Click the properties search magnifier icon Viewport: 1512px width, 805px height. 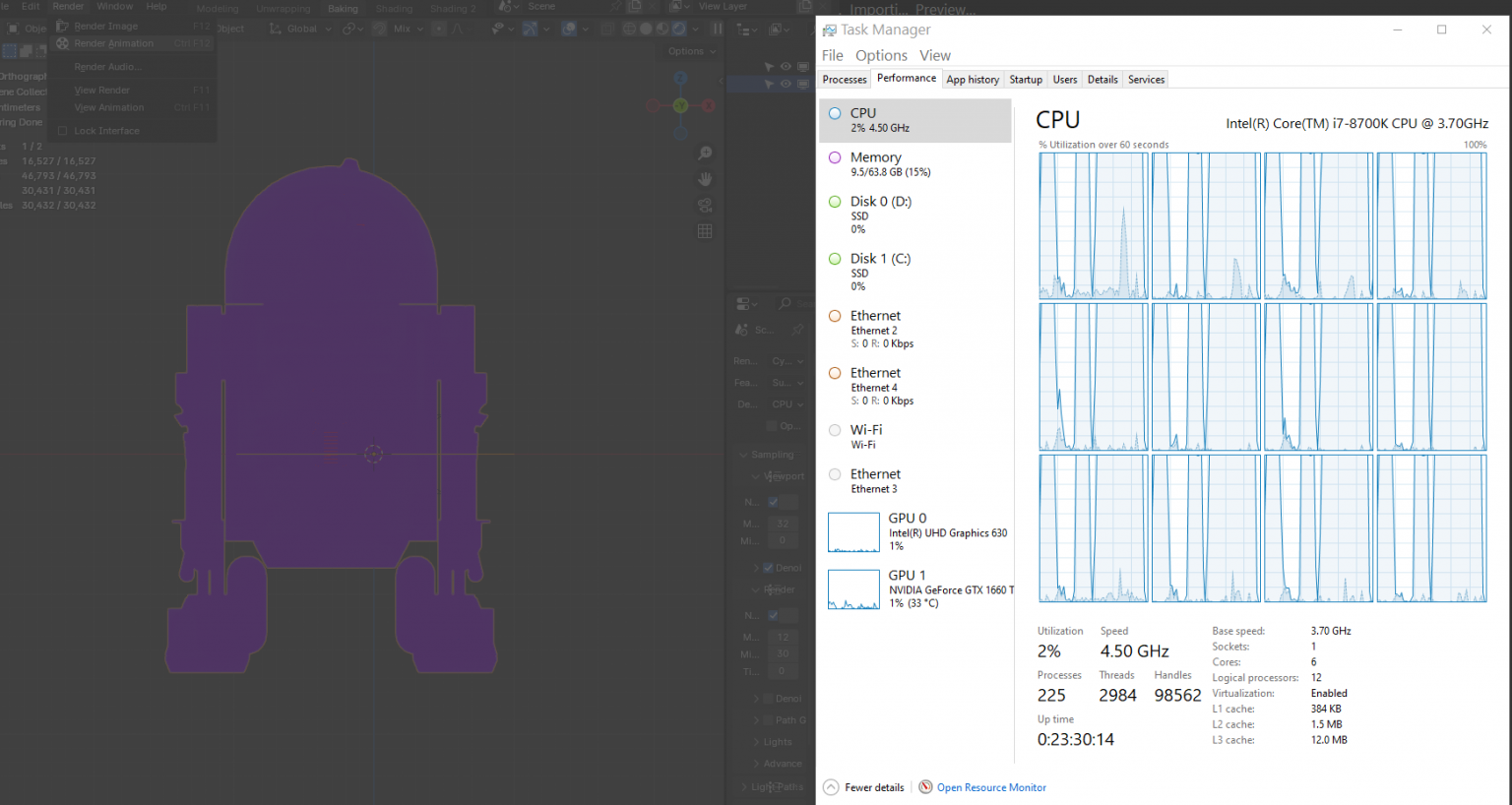tap(786, 303)
